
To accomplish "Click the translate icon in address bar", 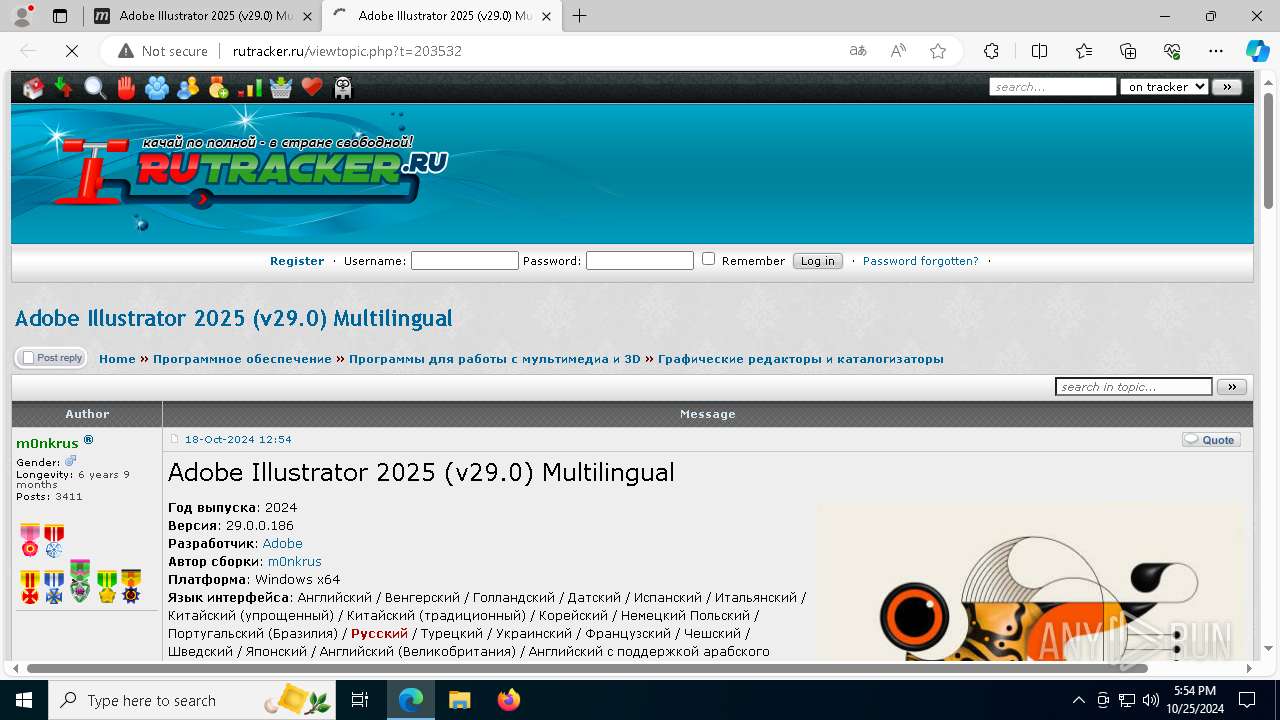I will coord(858,51).
